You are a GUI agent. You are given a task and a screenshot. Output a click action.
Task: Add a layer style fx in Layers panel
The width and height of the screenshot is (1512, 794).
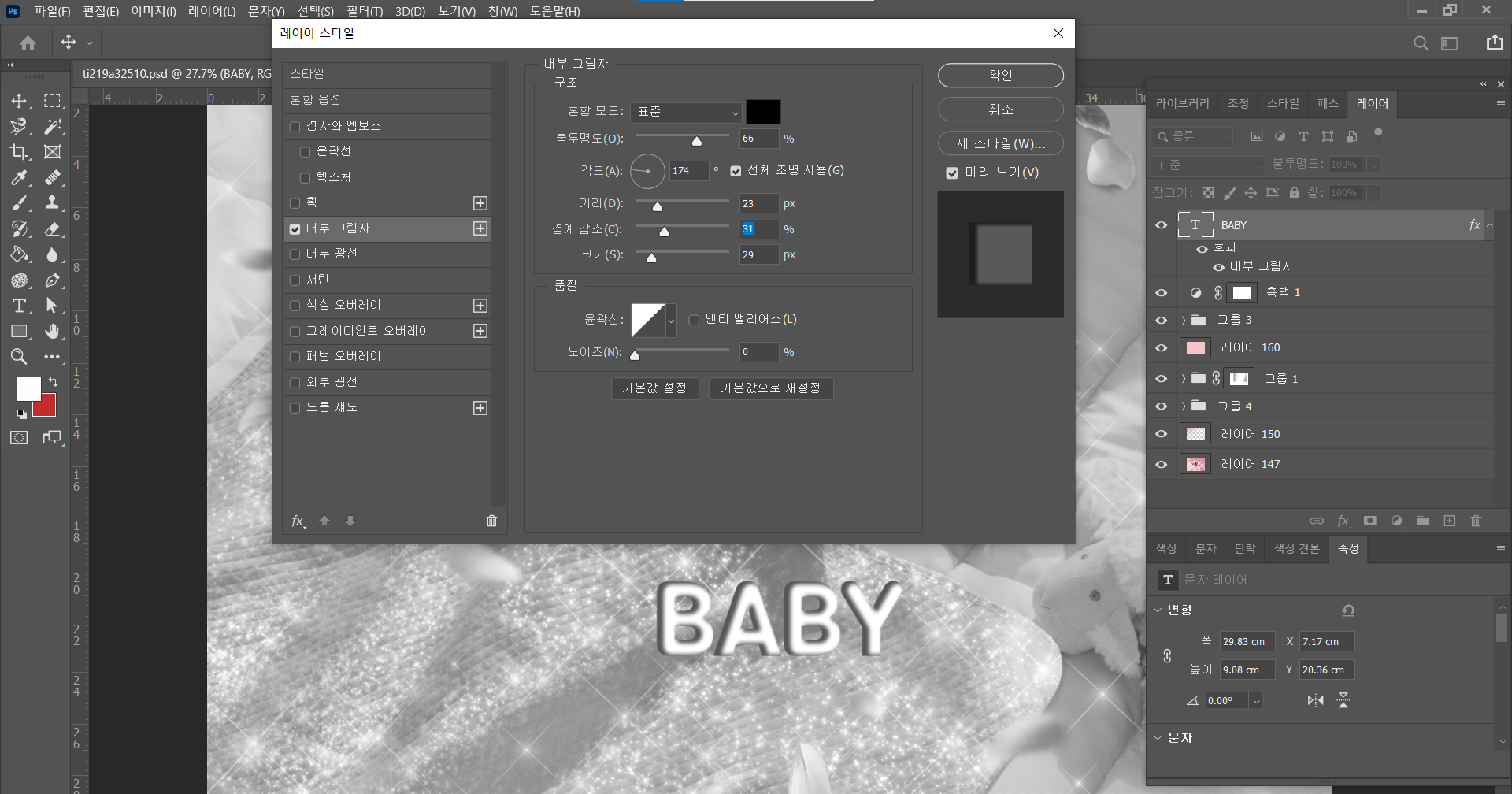coord(1343,521)
